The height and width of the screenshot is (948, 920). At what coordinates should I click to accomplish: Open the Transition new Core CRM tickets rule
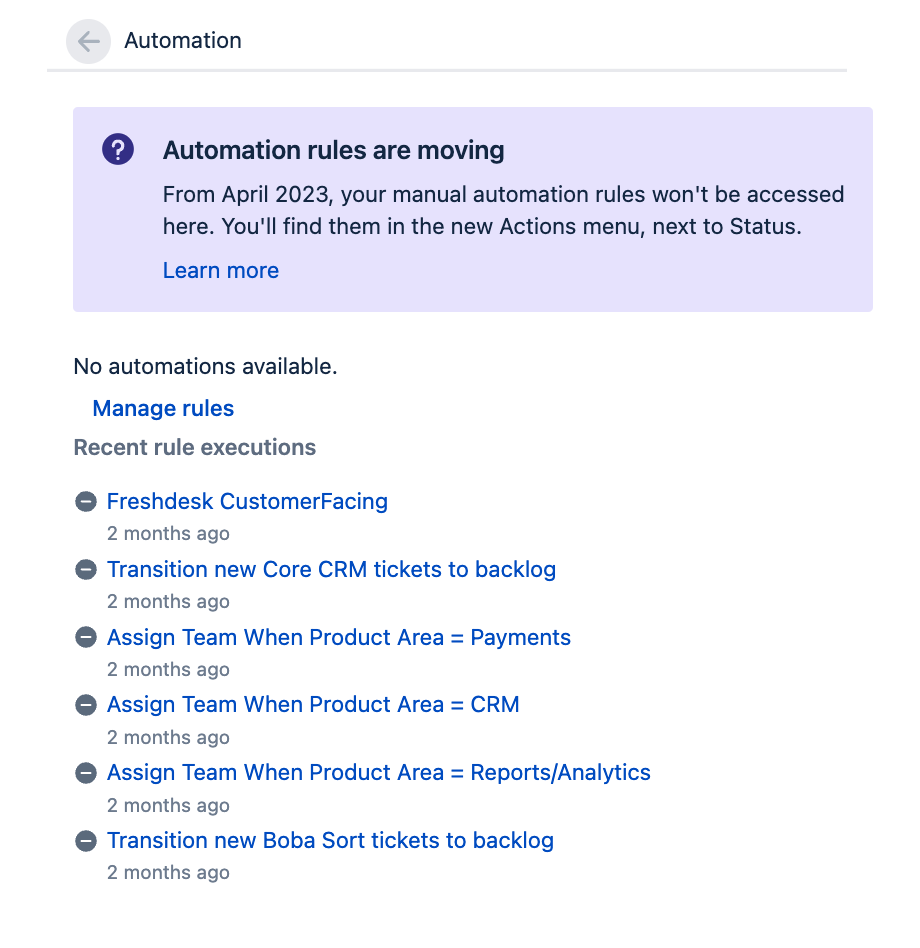click(331, 569)
